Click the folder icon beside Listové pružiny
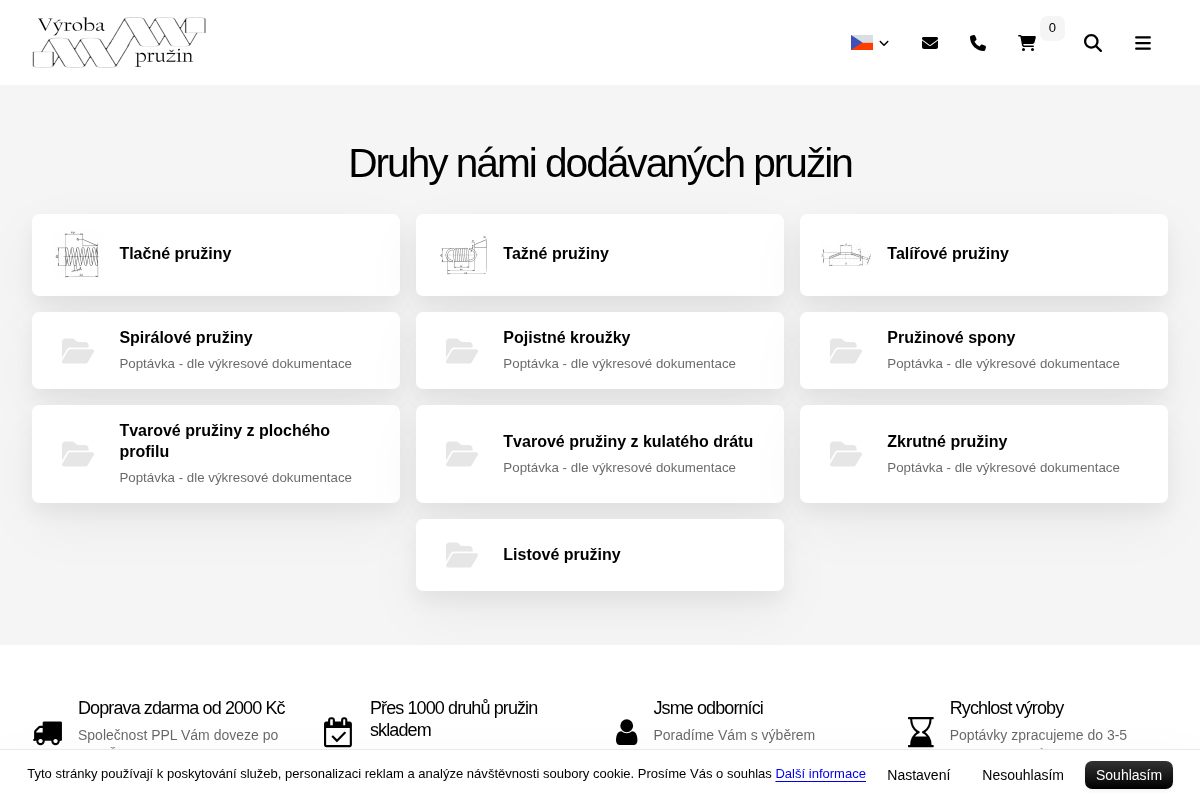Screen dimensions: 1200x800 pyautogui.click(x=462, y=555)
